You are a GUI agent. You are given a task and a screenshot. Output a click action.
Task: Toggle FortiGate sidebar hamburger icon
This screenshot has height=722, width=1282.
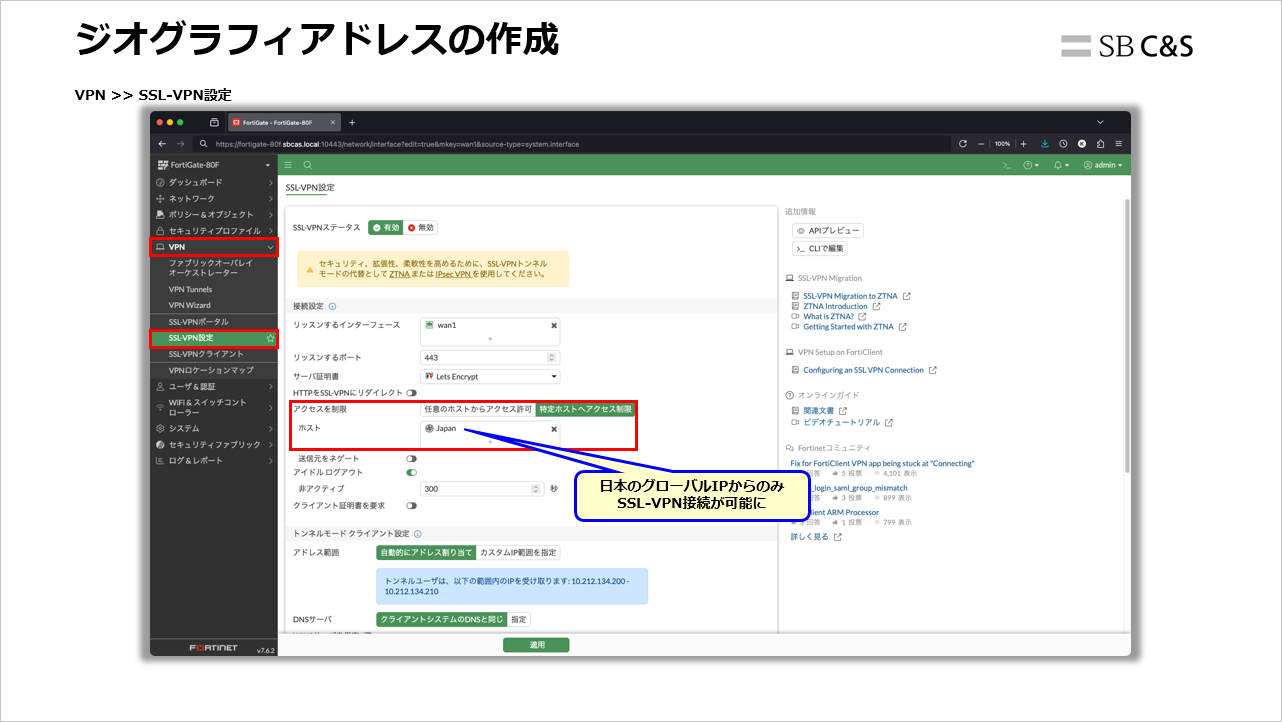click(288, 165)
